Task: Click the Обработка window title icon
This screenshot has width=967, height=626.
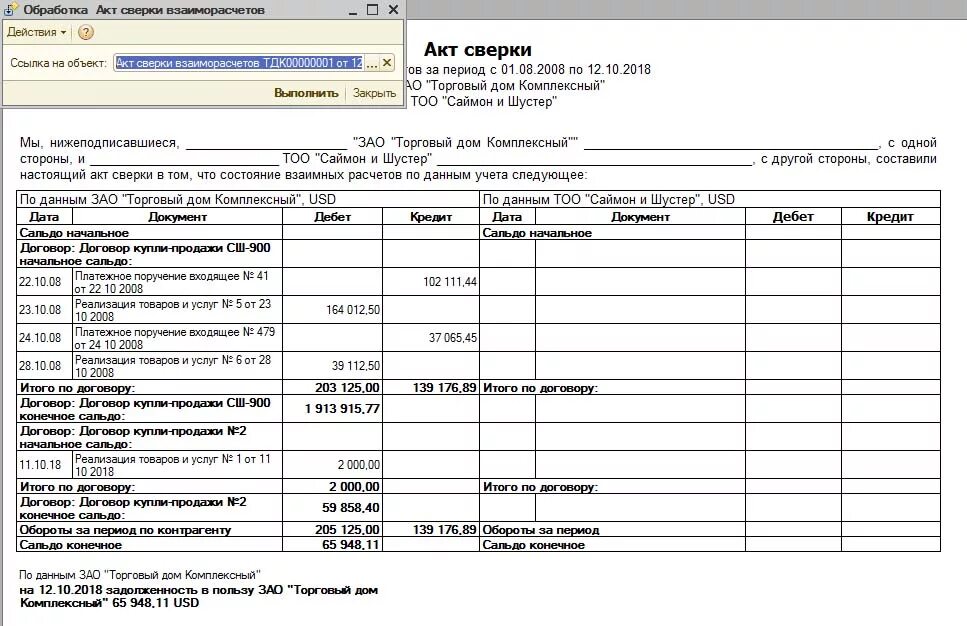Action: [10, 10]
